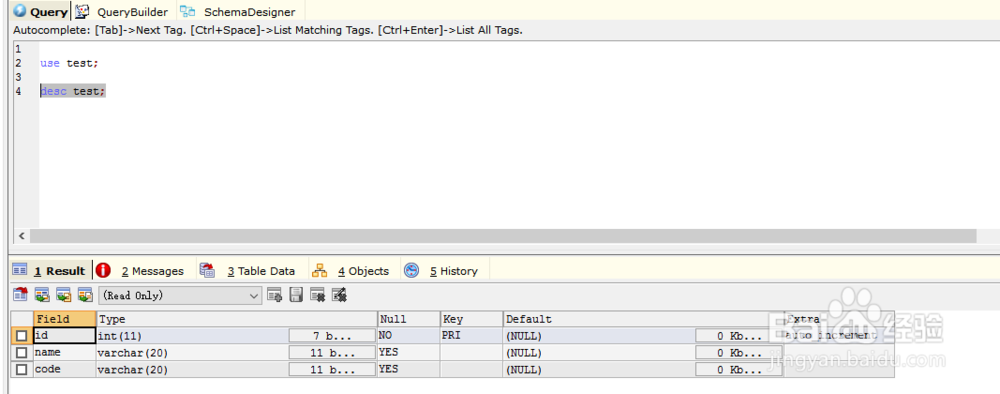The height and width of the screenshot is (394, 1000).
Task: Click the 11 b... button in the name row
Action: (332, 353)
